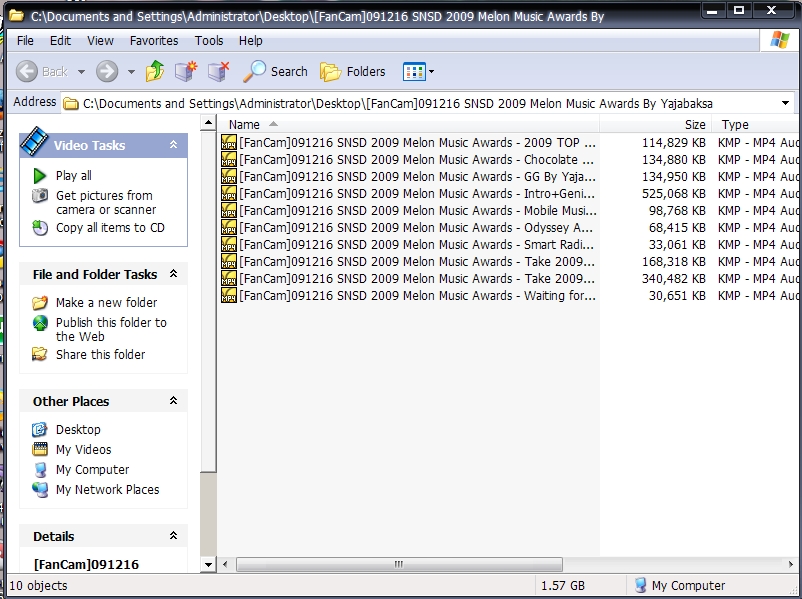Open the Tools menu
Viewport: 802px width, 599px height.
209,40
